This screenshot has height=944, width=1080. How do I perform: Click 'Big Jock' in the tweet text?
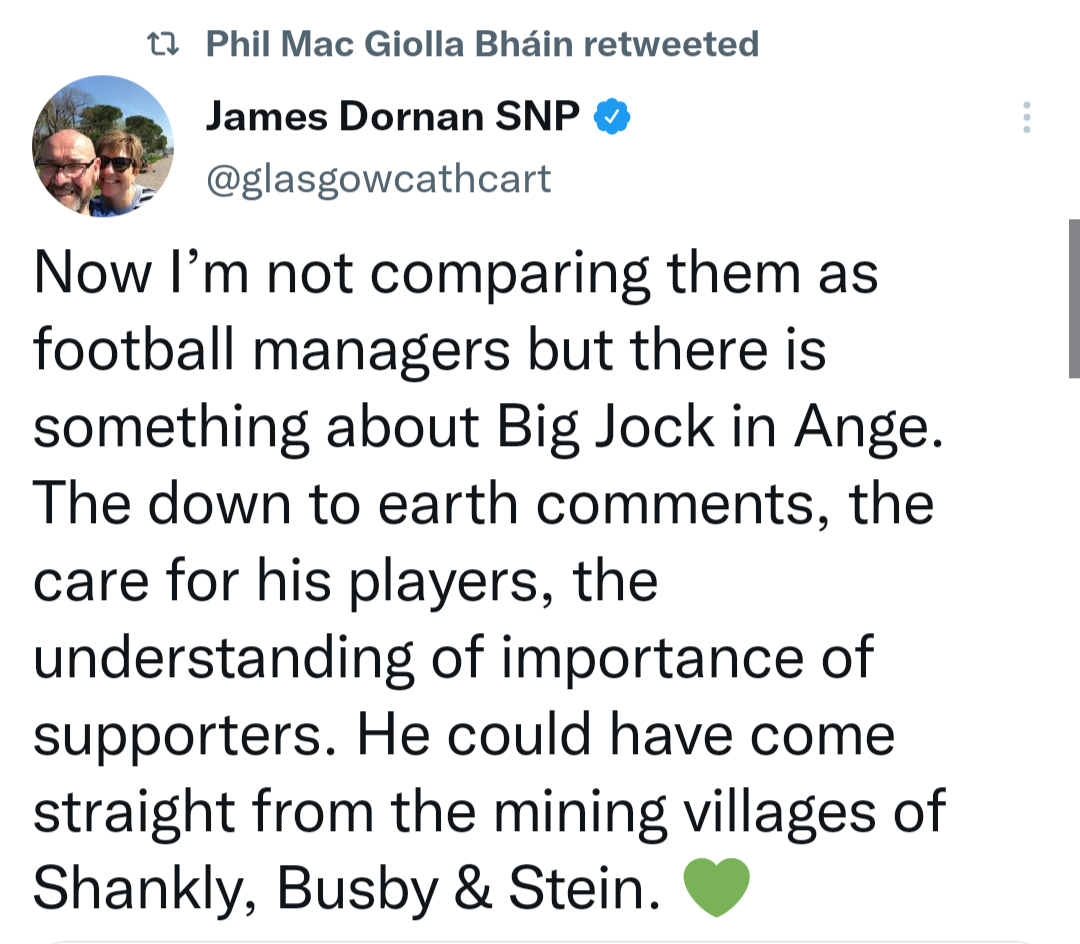[605, 427]
